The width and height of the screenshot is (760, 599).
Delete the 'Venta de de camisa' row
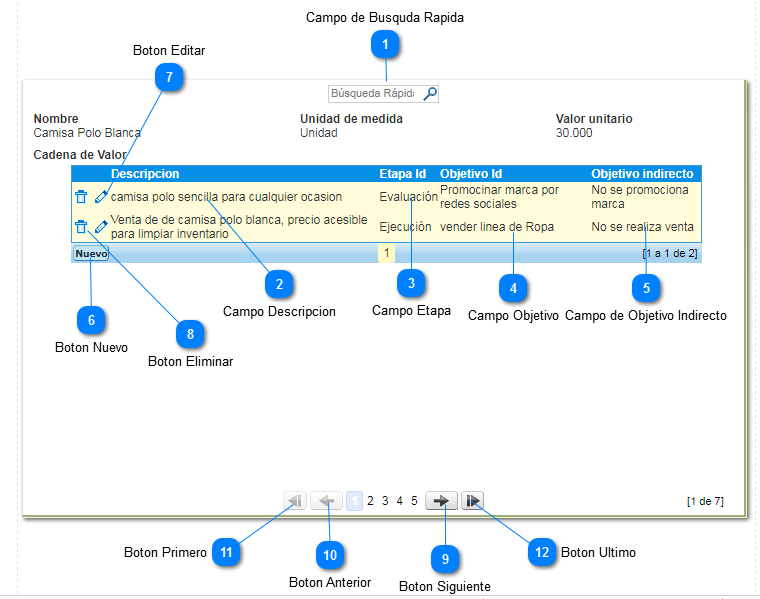(81, 226)
